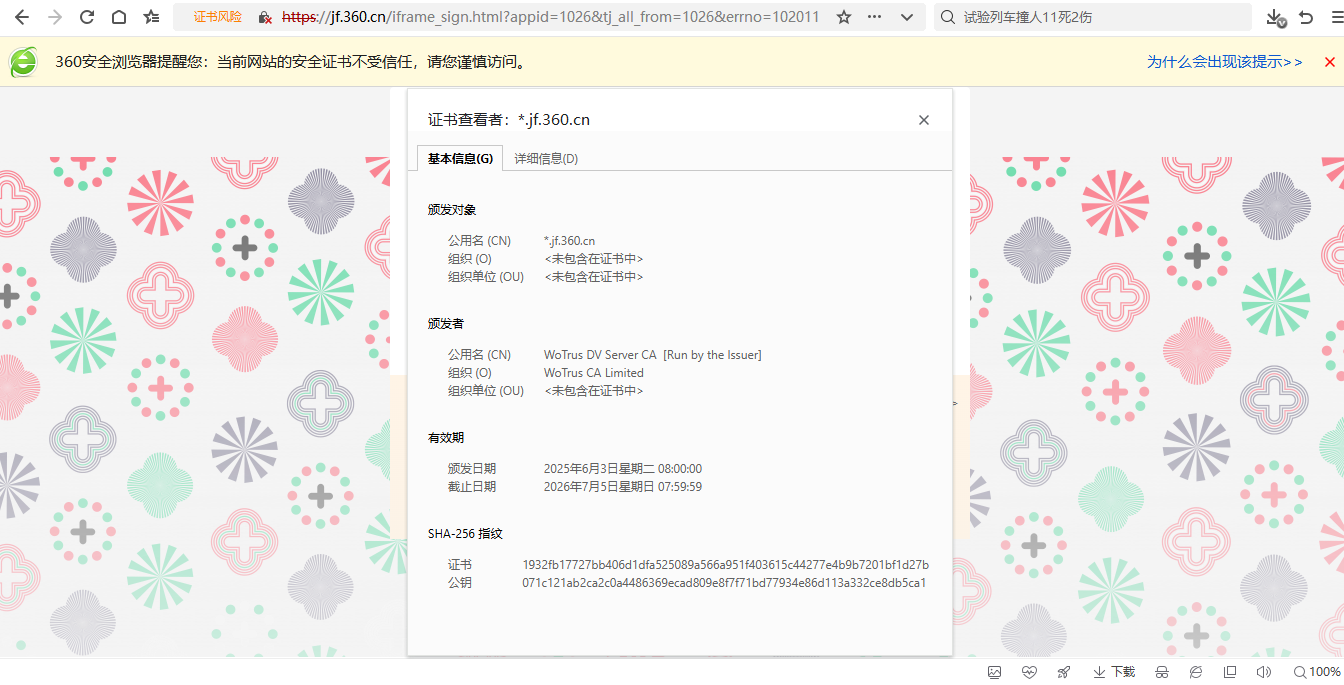Open the three-dot more options in address bar
Viewport: 1344px width, 685px height.
(x=875, y=17)
